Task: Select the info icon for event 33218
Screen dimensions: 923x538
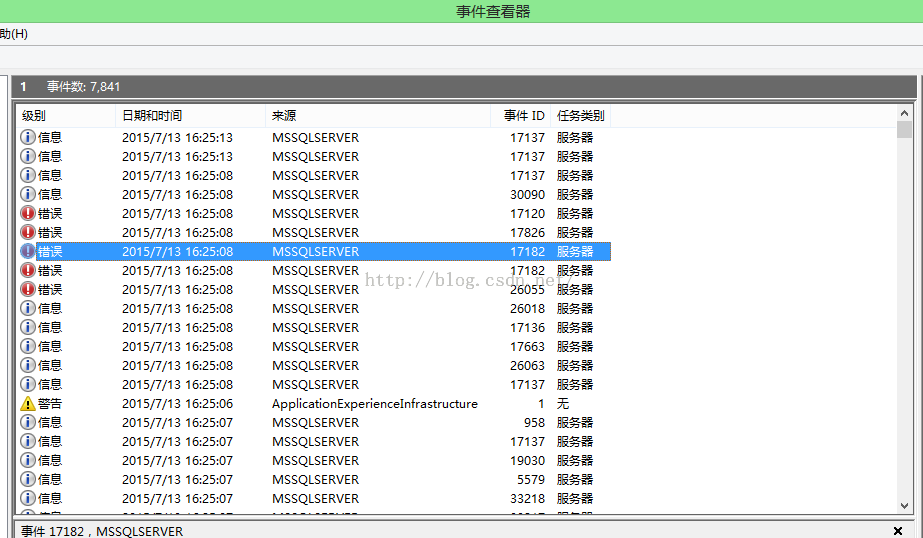Action: click(28, 498)
